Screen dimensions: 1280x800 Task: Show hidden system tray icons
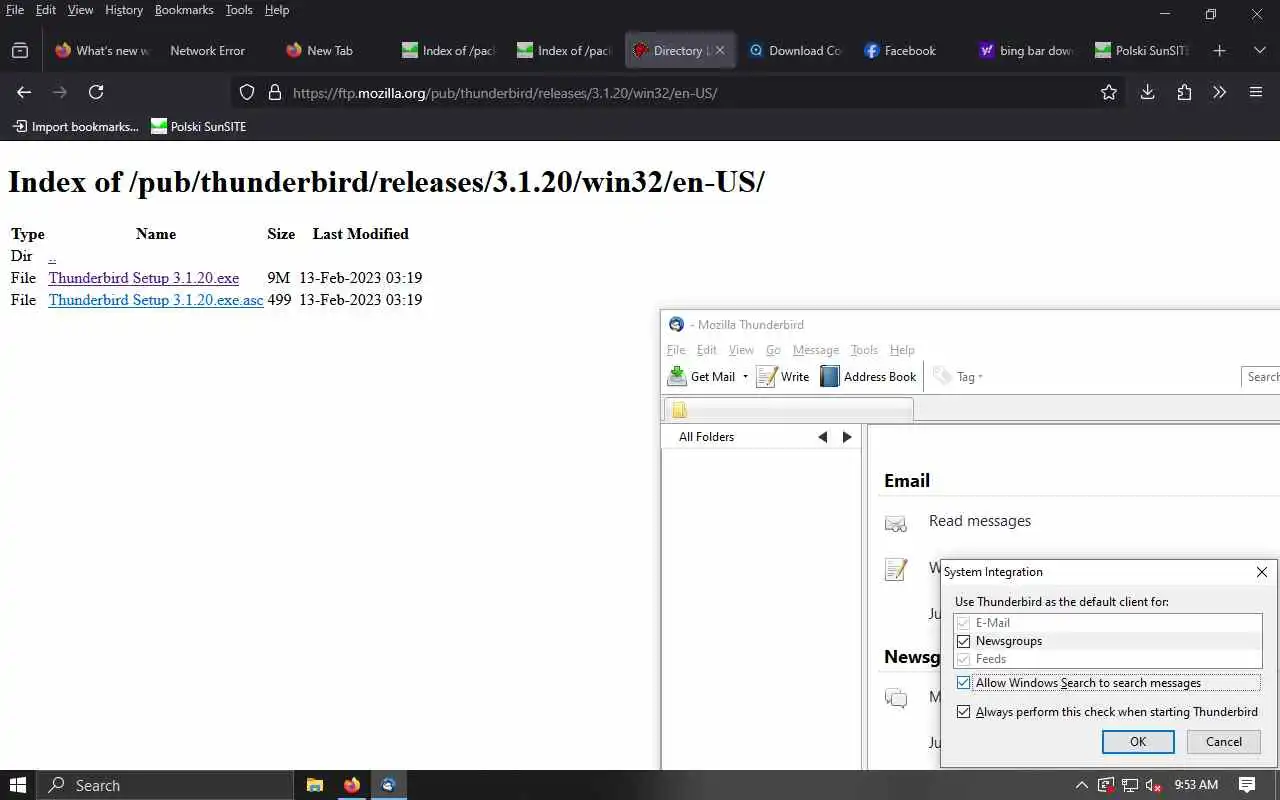pos(1082,785)
